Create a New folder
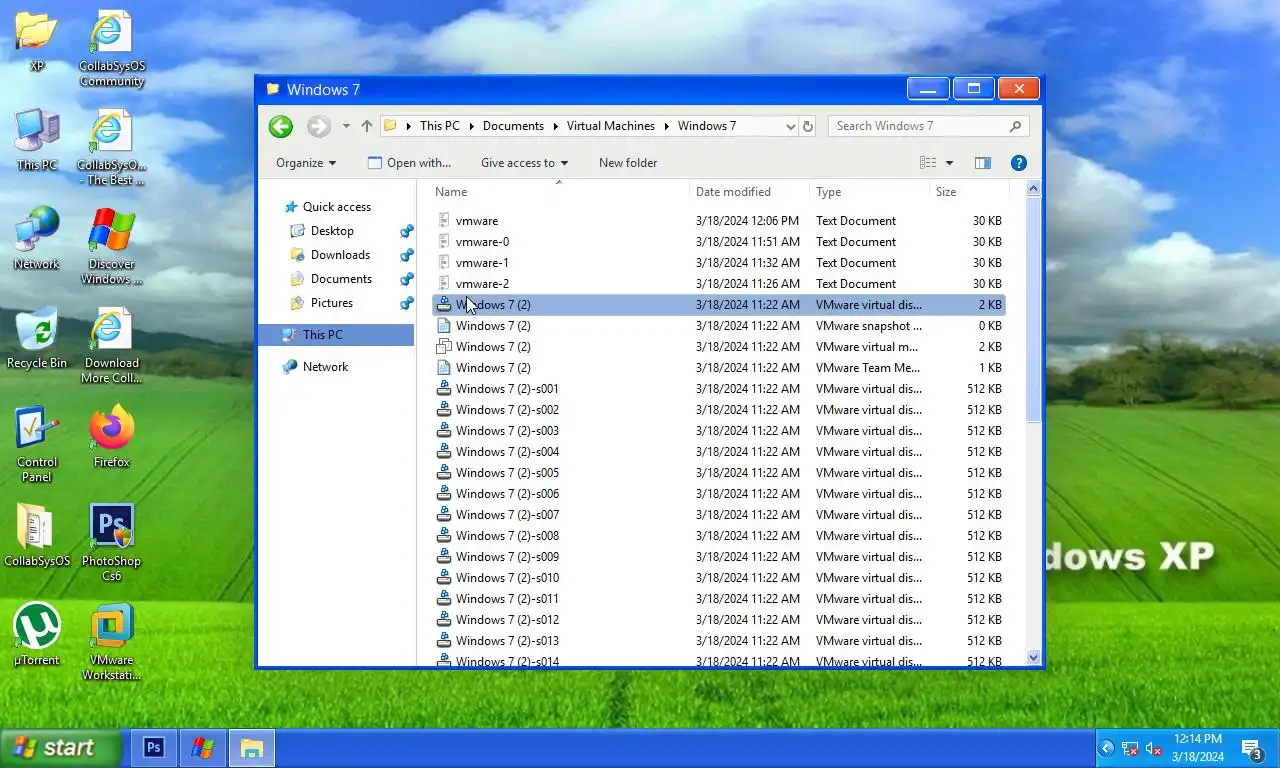The height and width of the screenshot is (768, 1280). 628,163
